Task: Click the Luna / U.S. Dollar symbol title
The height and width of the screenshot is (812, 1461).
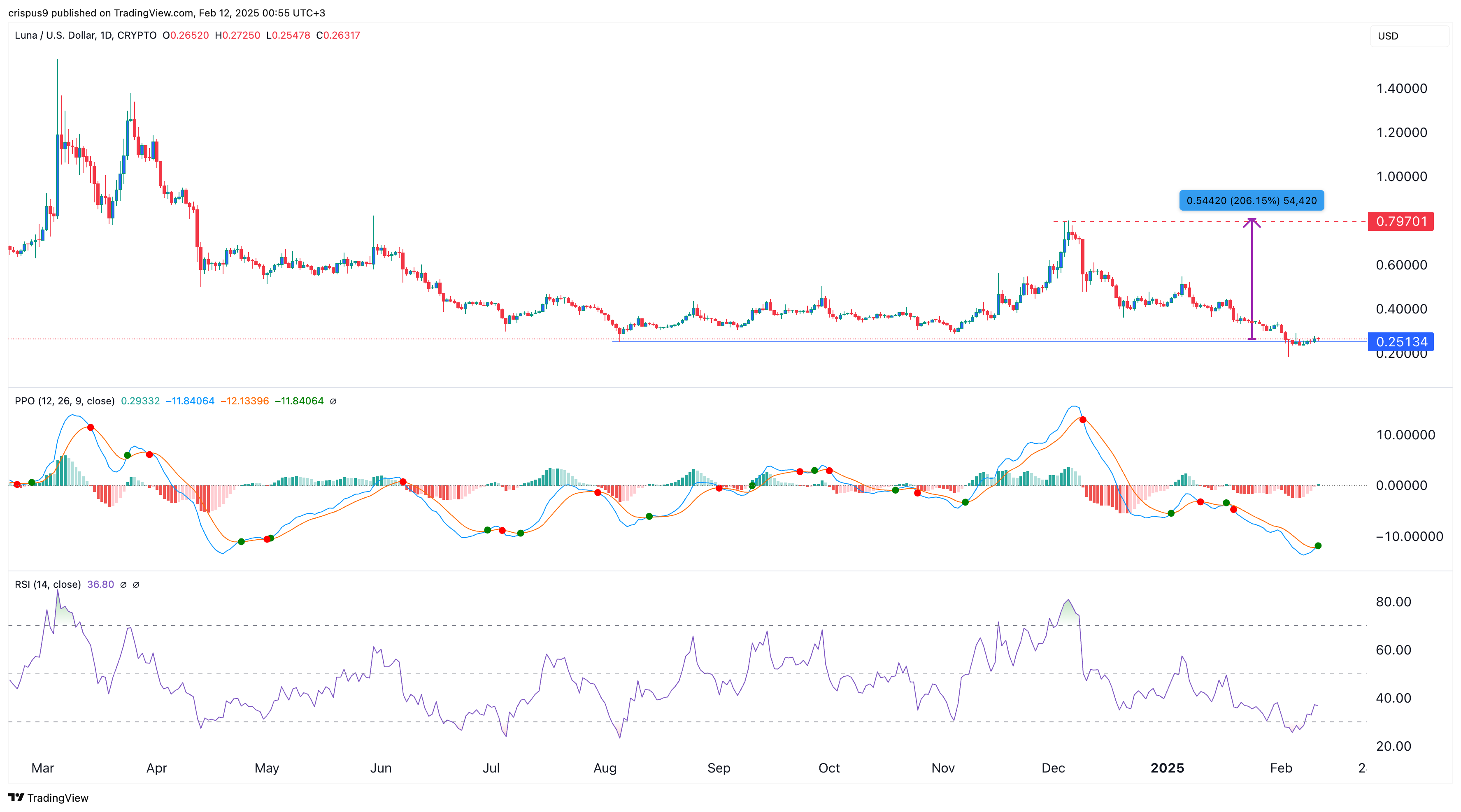Action: (x=86, y=35)
